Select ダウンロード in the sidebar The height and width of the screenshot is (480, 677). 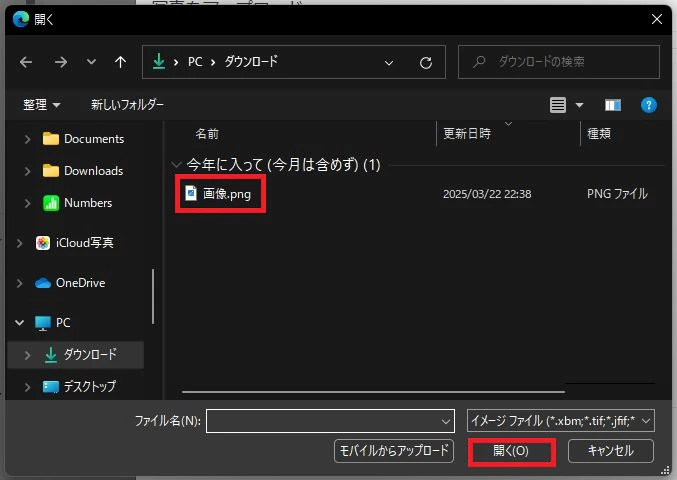(90, 354)
